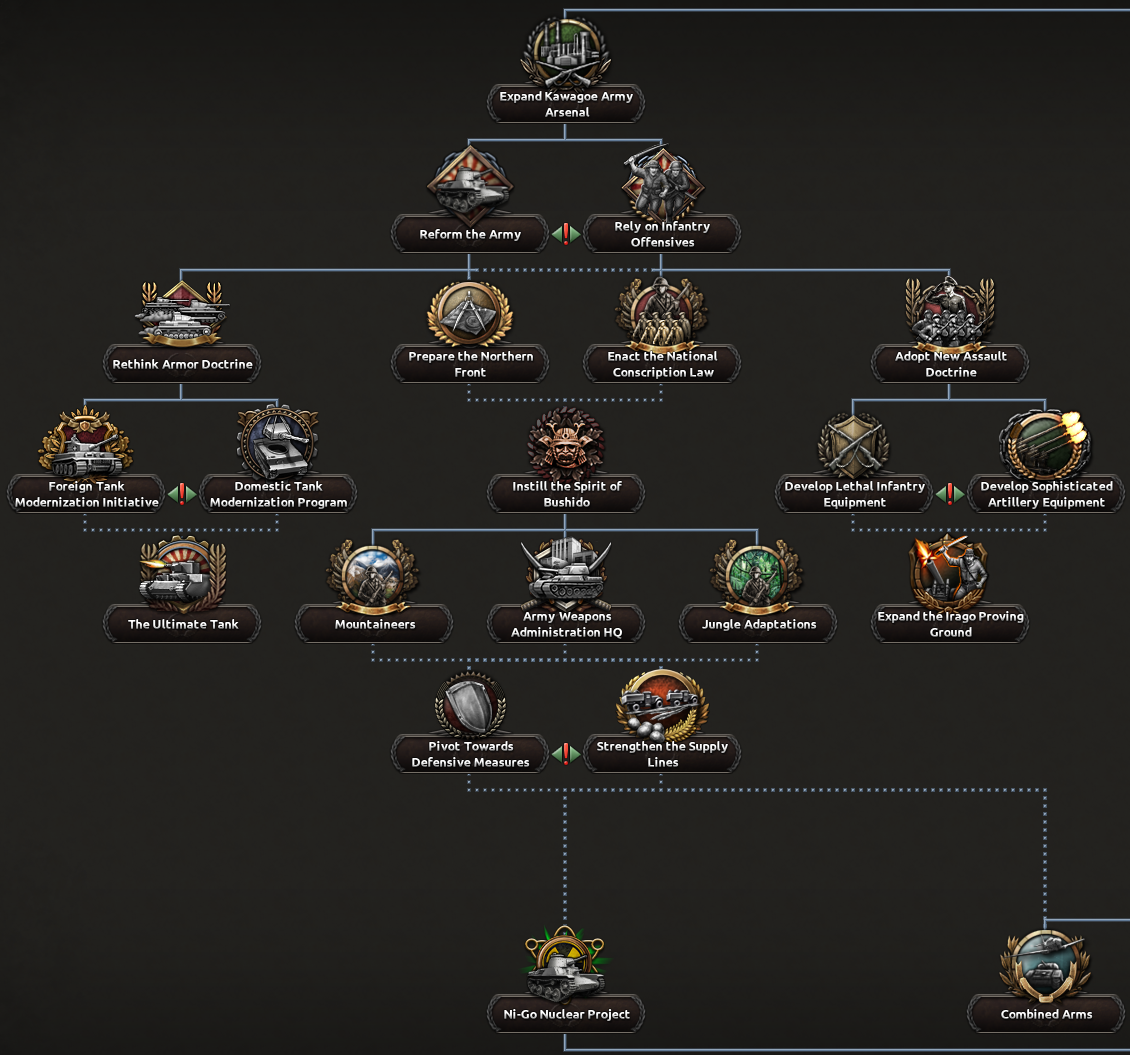Click the Foreign Tank Modernization Initiative label

[x=86, y=494]
